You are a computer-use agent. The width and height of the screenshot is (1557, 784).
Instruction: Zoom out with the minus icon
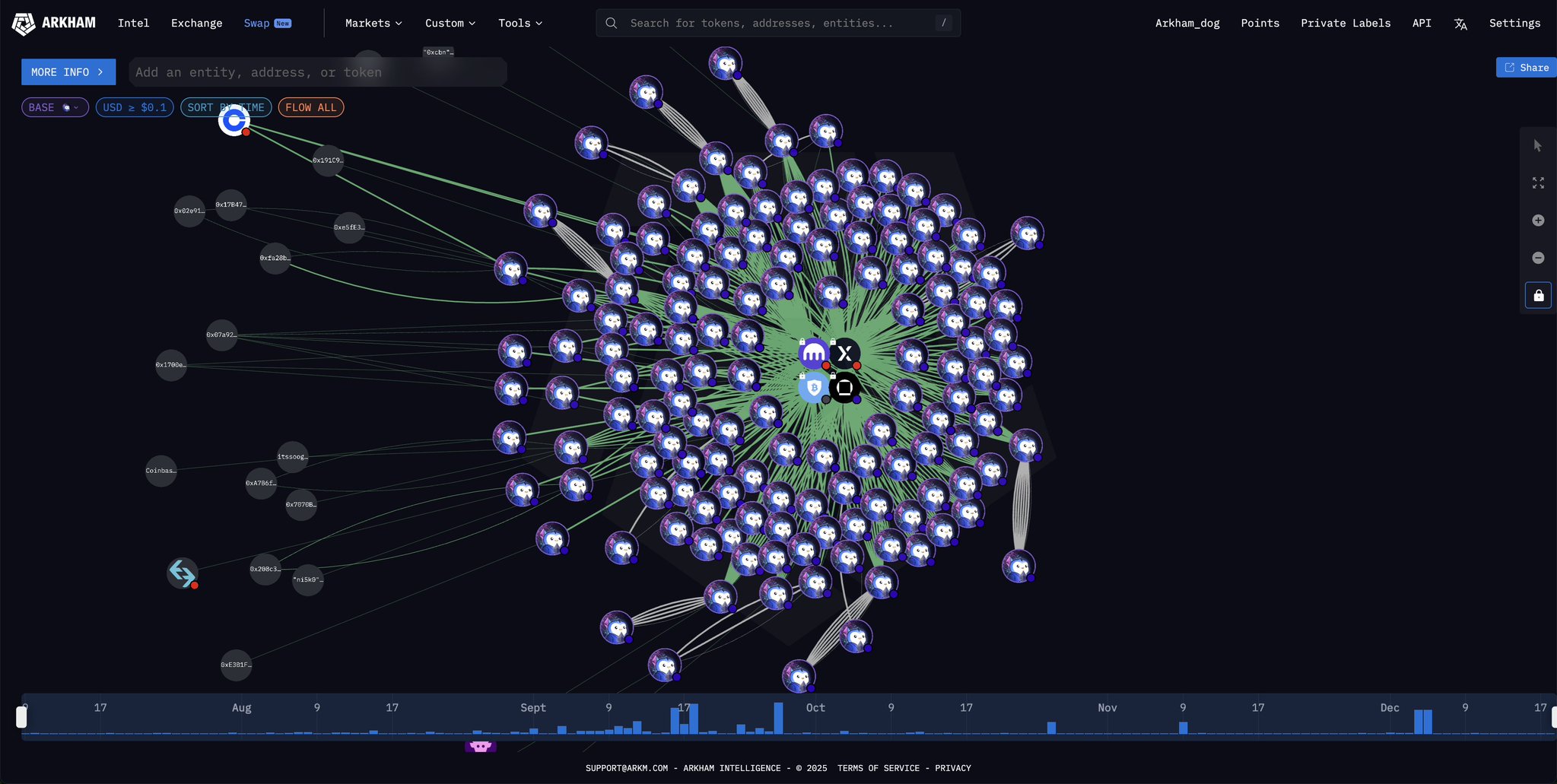[1538, 258]
